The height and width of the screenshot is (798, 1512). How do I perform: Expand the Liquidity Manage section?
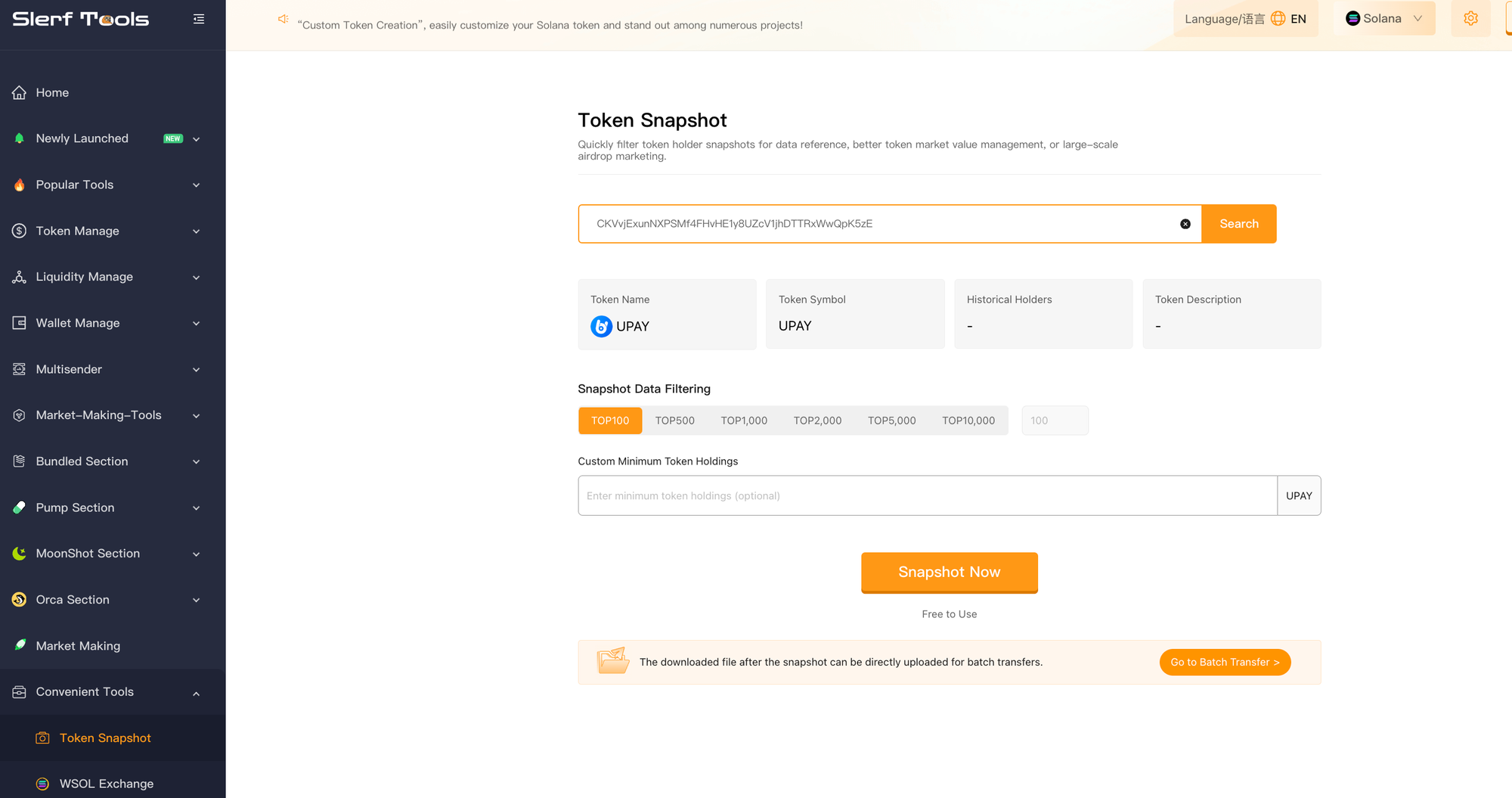coord(197,278)
